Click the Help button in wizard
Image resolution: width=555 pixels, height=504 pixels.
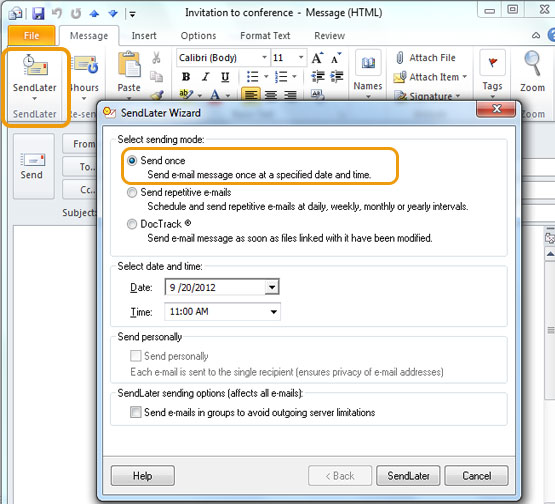point(143,476)
